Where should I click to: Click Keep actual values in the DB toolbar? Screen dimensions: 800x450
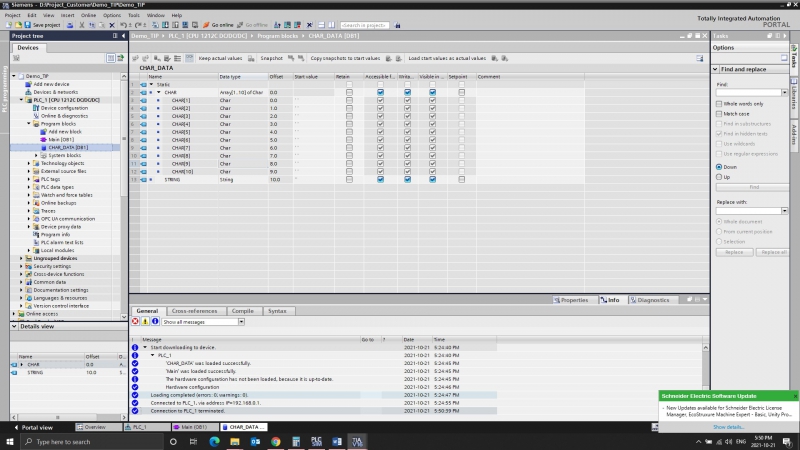click(220, 58)
